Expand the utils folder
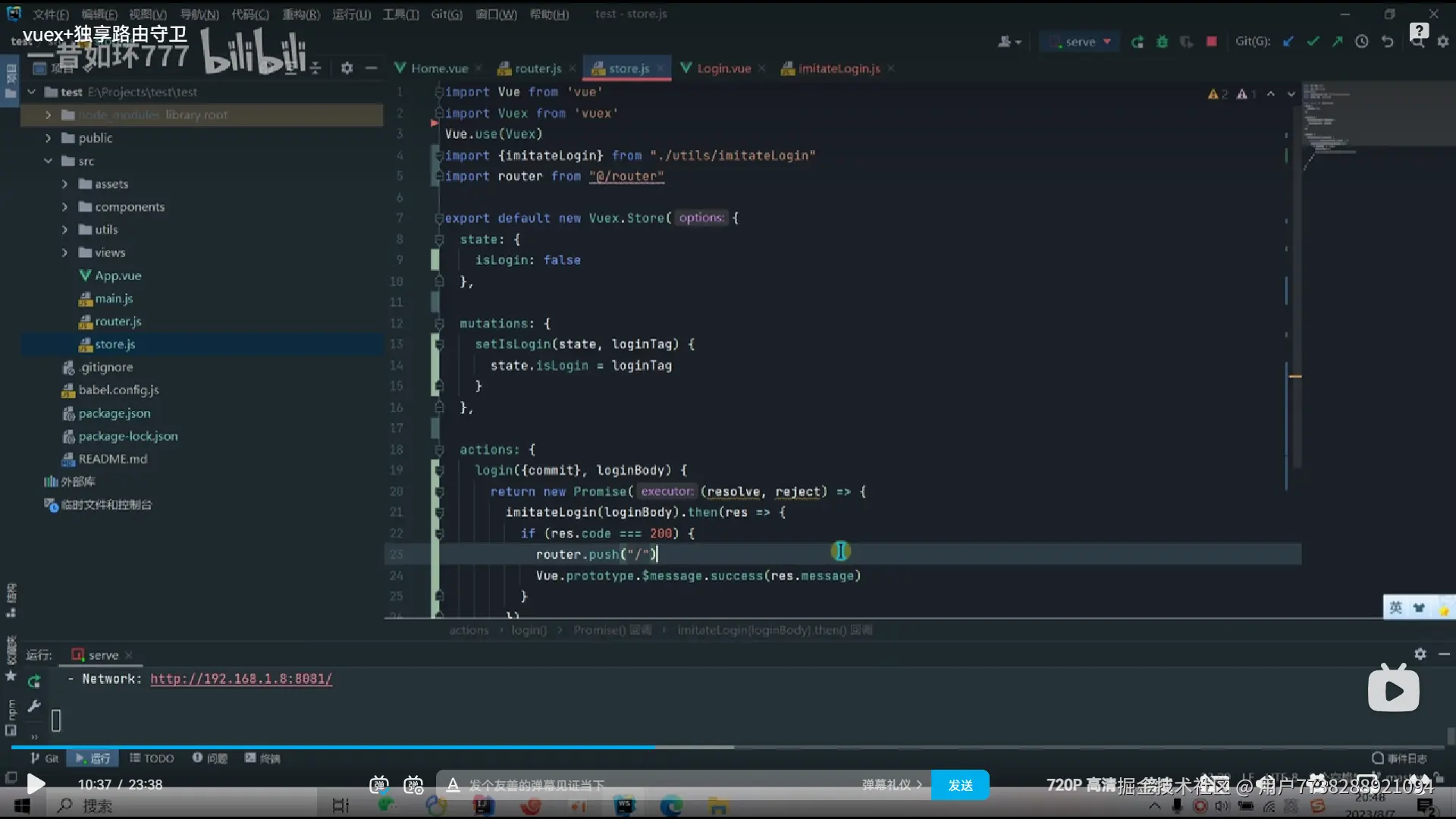 (64, 230)
